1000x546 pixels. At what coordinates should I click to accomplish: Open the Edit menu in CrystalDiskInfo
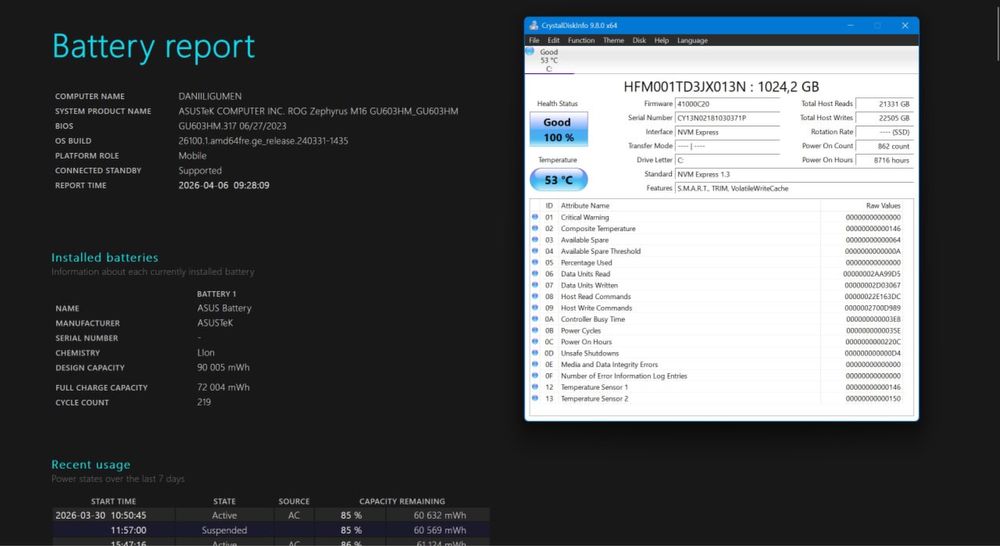tap(553, 40)
